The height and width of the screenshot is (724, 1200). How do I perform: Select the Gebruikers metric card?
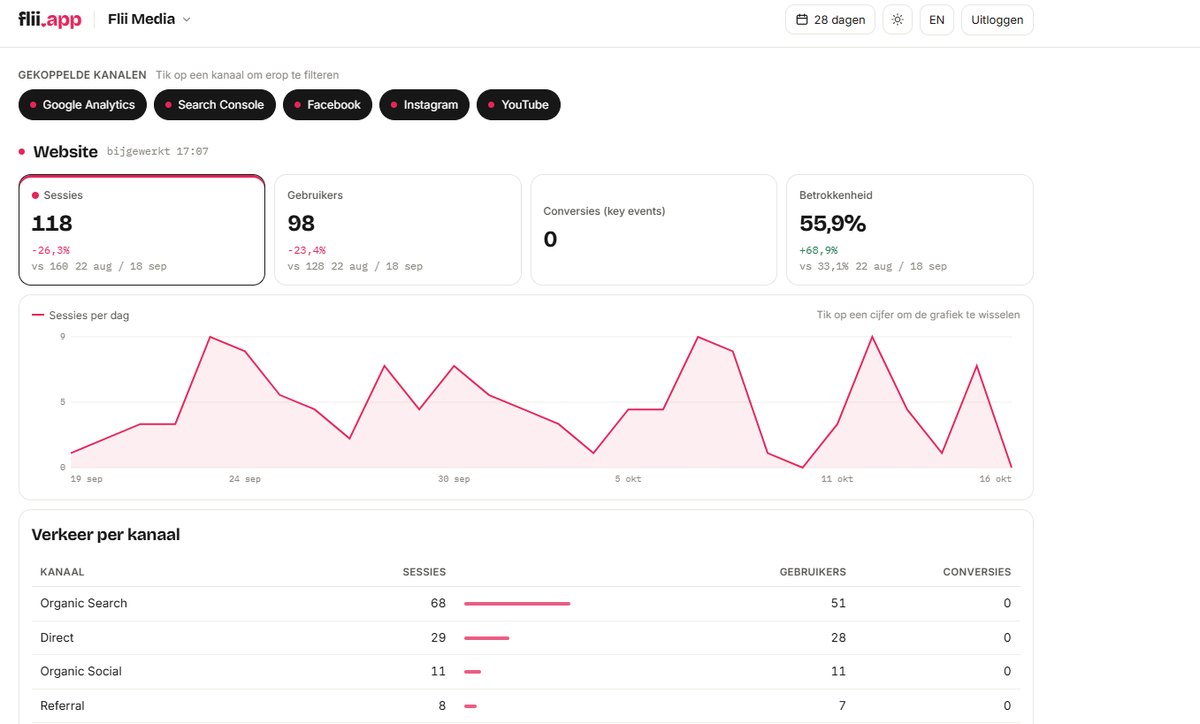pyautogui.click(x=398, y=230)
